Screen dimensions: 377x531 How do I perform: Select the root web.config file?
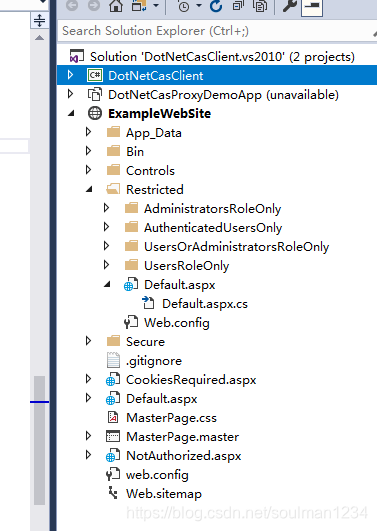click(157, 475)
